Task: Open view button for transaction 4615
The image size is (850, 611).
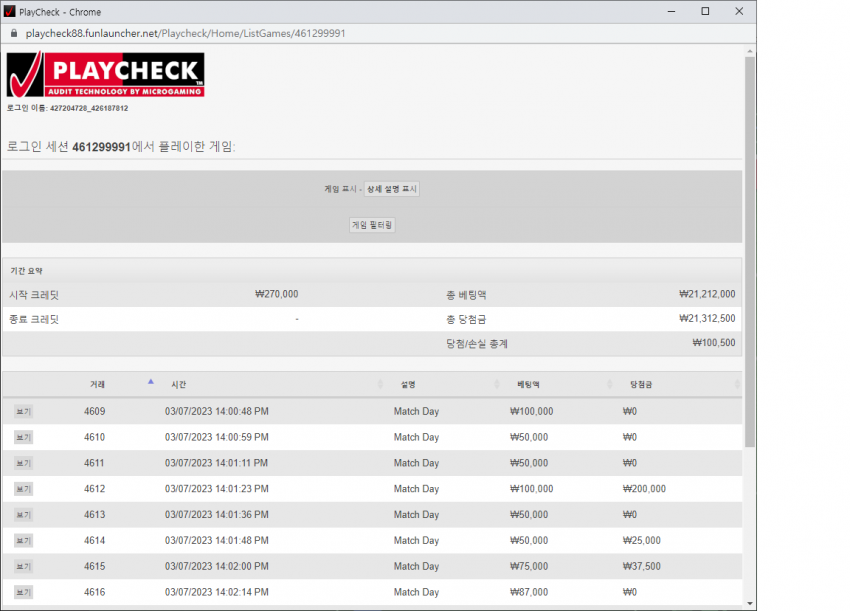Action: click(x=23, y=566)
